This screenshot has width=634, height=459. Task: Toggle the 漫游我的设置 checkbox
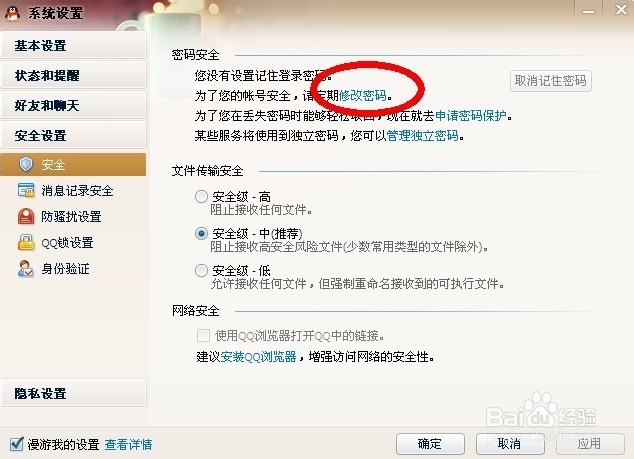pos(16,444)
